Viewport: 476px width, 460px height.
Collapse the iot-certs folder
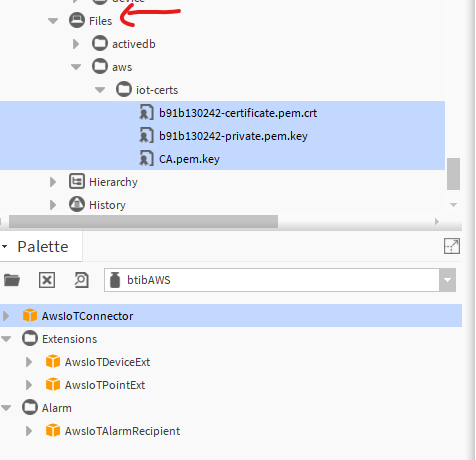pos(100,90)
